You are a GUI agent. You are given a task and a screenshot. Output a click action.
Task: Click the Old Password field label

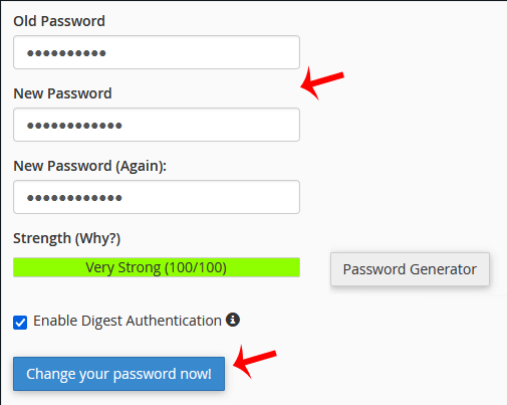coord(59,21)
